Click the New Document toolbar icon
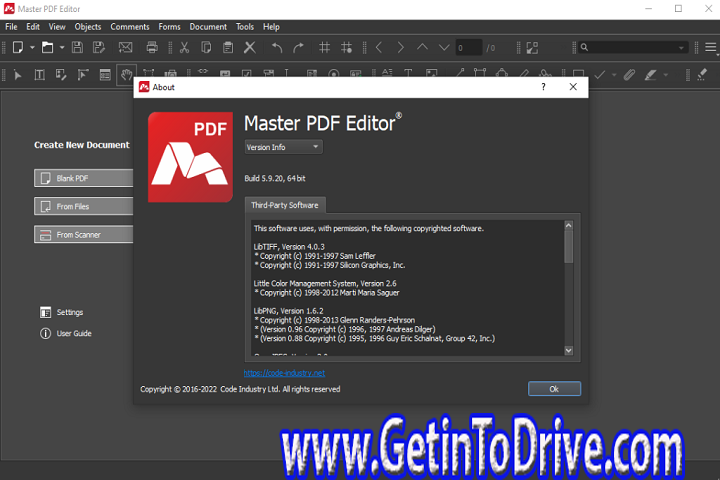Screen dimensions: 720x480 18,47
